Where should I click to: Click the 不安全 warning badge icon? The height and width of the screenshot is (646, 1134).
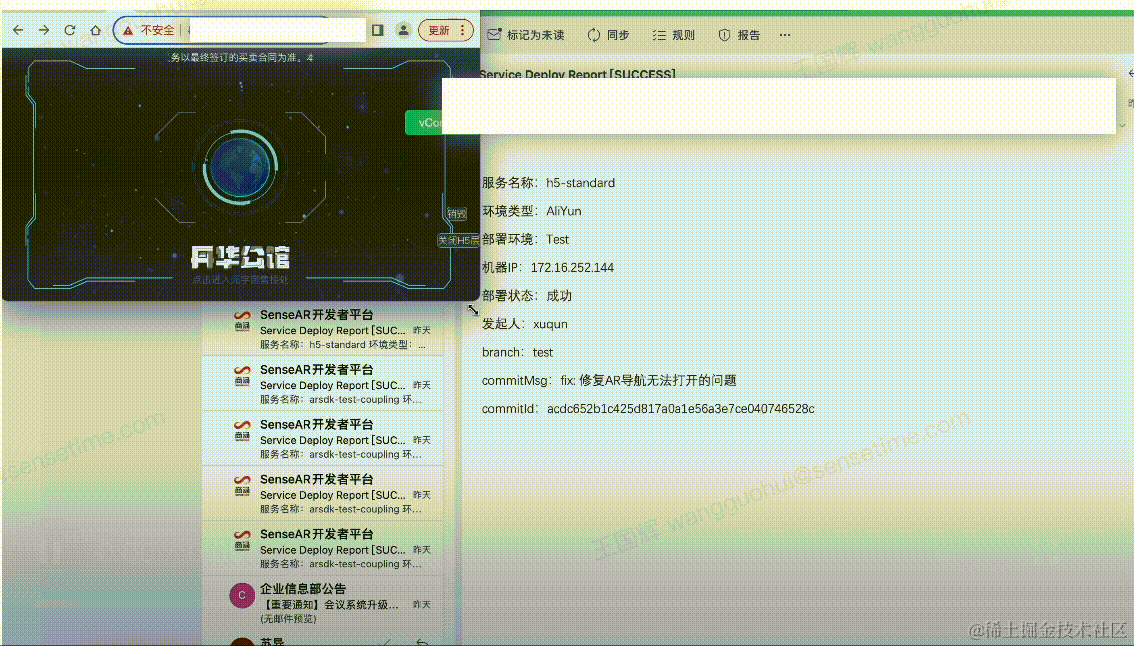click(x=128, y=30)
